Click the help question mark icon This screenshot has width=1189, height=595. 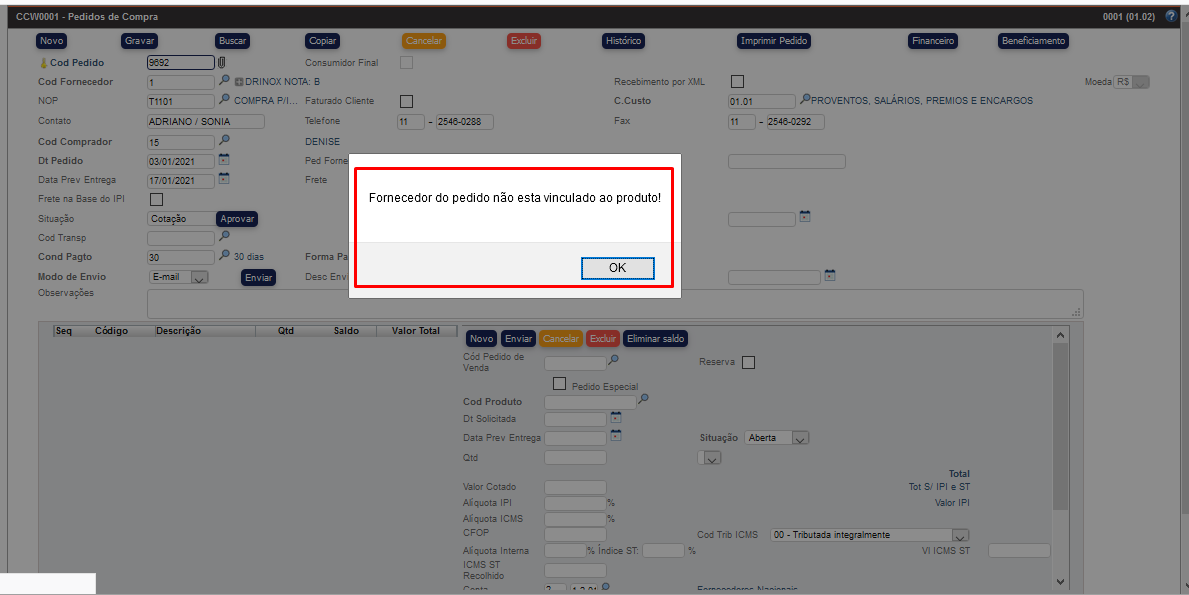tap(1171, 16)
